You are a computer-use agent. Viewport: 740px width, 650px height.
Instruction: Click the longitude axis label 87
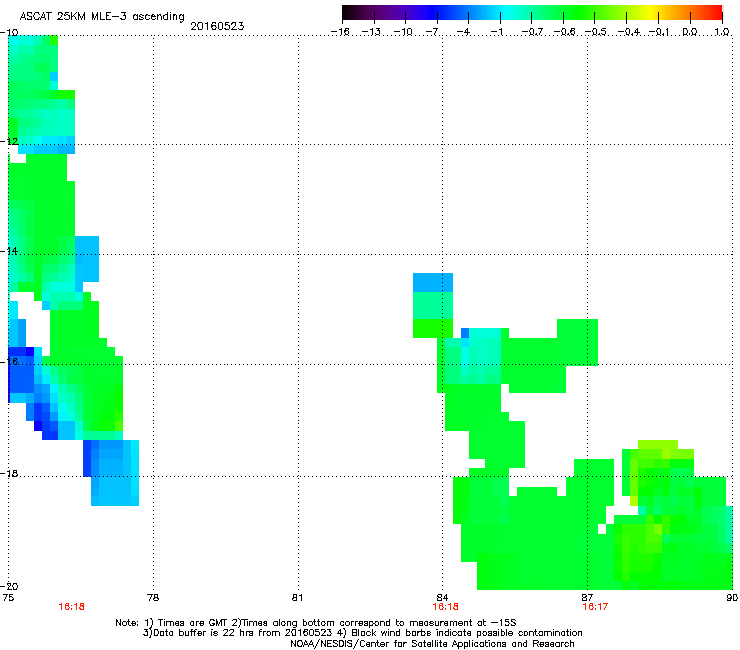tap(587, 598)
